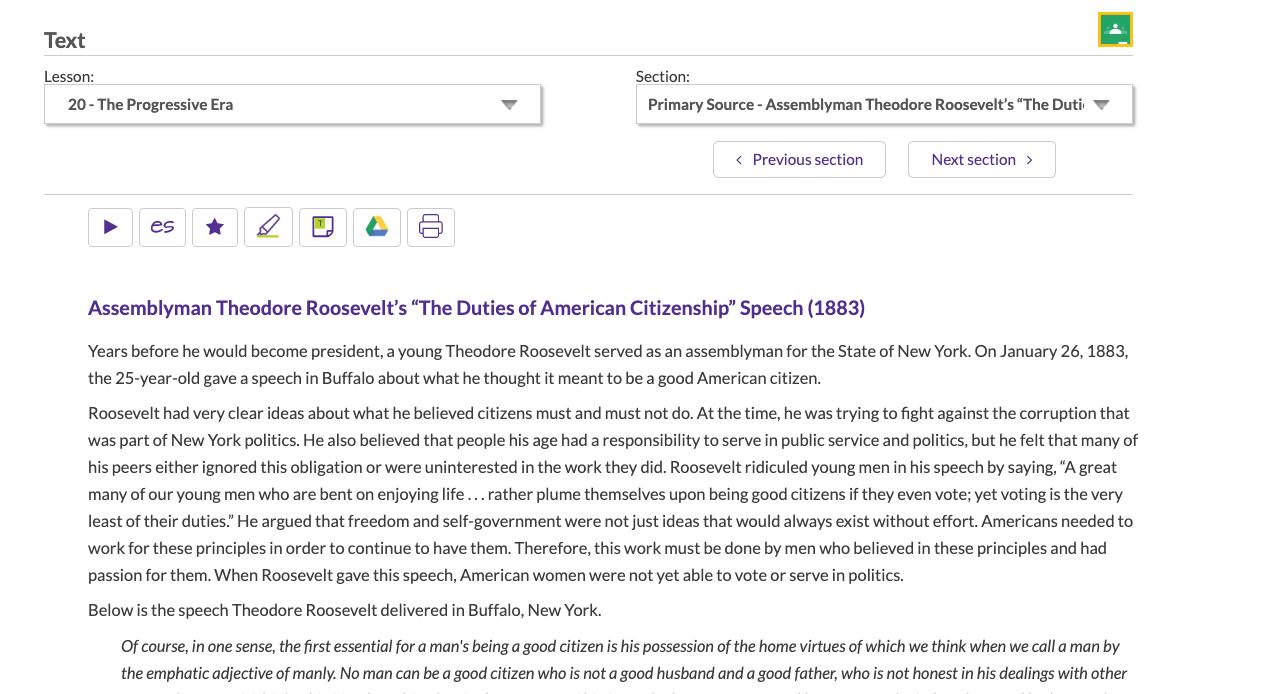Save text to Google Drive
This screenshot has width=1283, height=694.
point(377,227)
